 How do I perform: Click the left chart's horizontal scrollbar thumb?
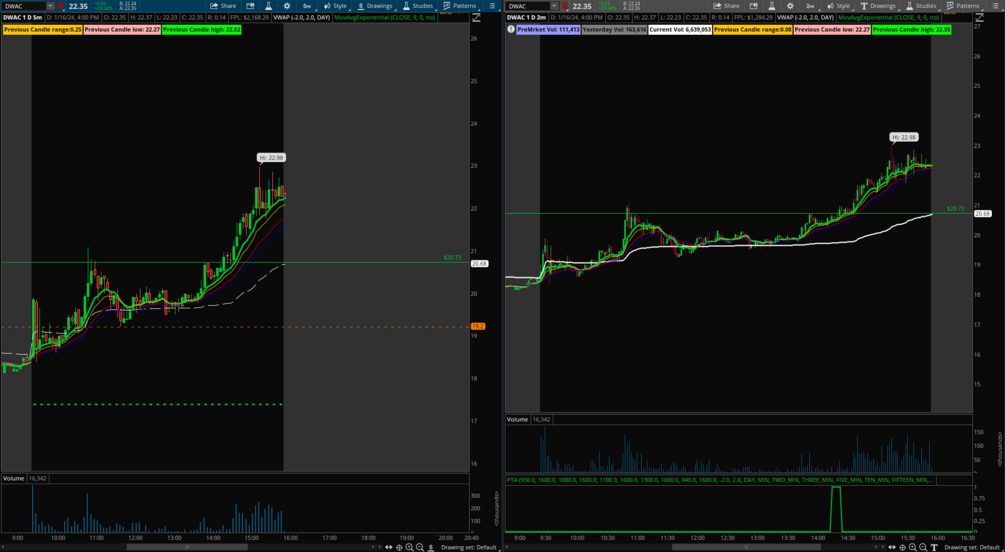coord(187,547)
